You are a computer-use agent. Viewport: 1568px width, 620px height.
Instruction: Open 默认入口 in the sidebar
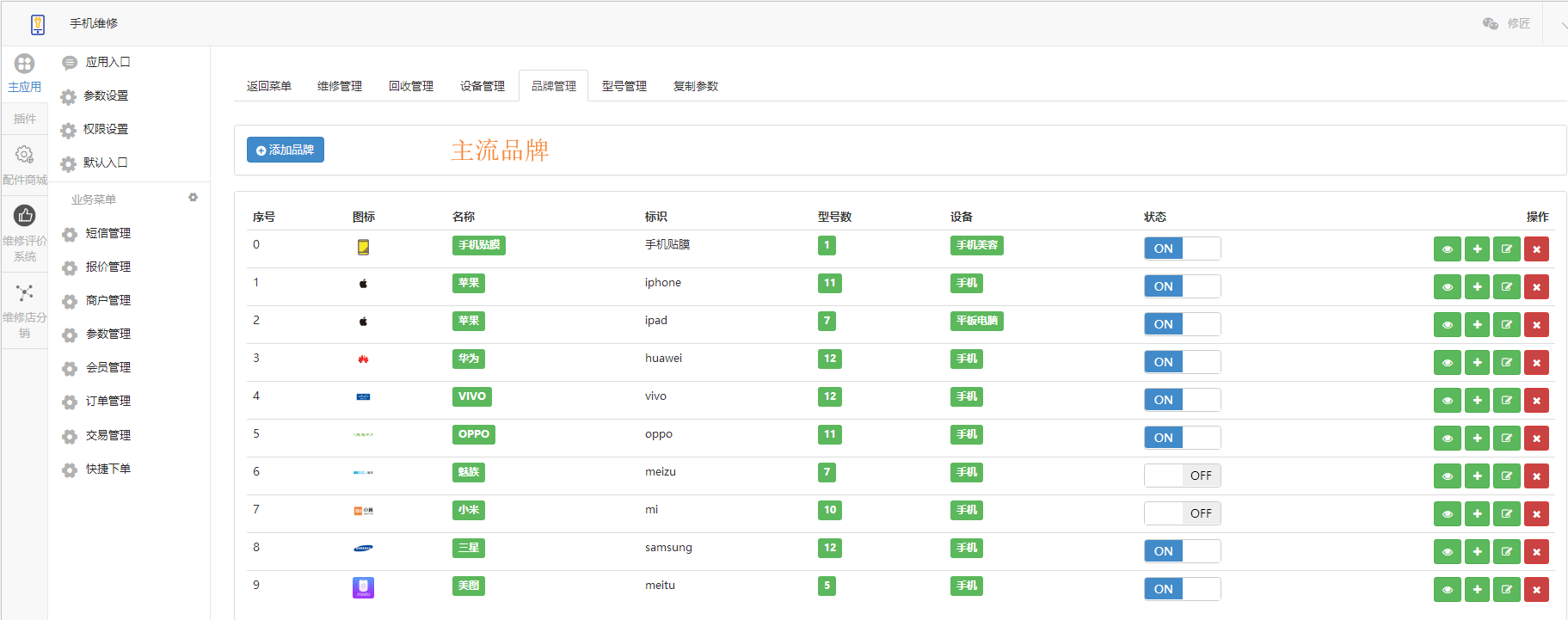[x=106, y=163]
